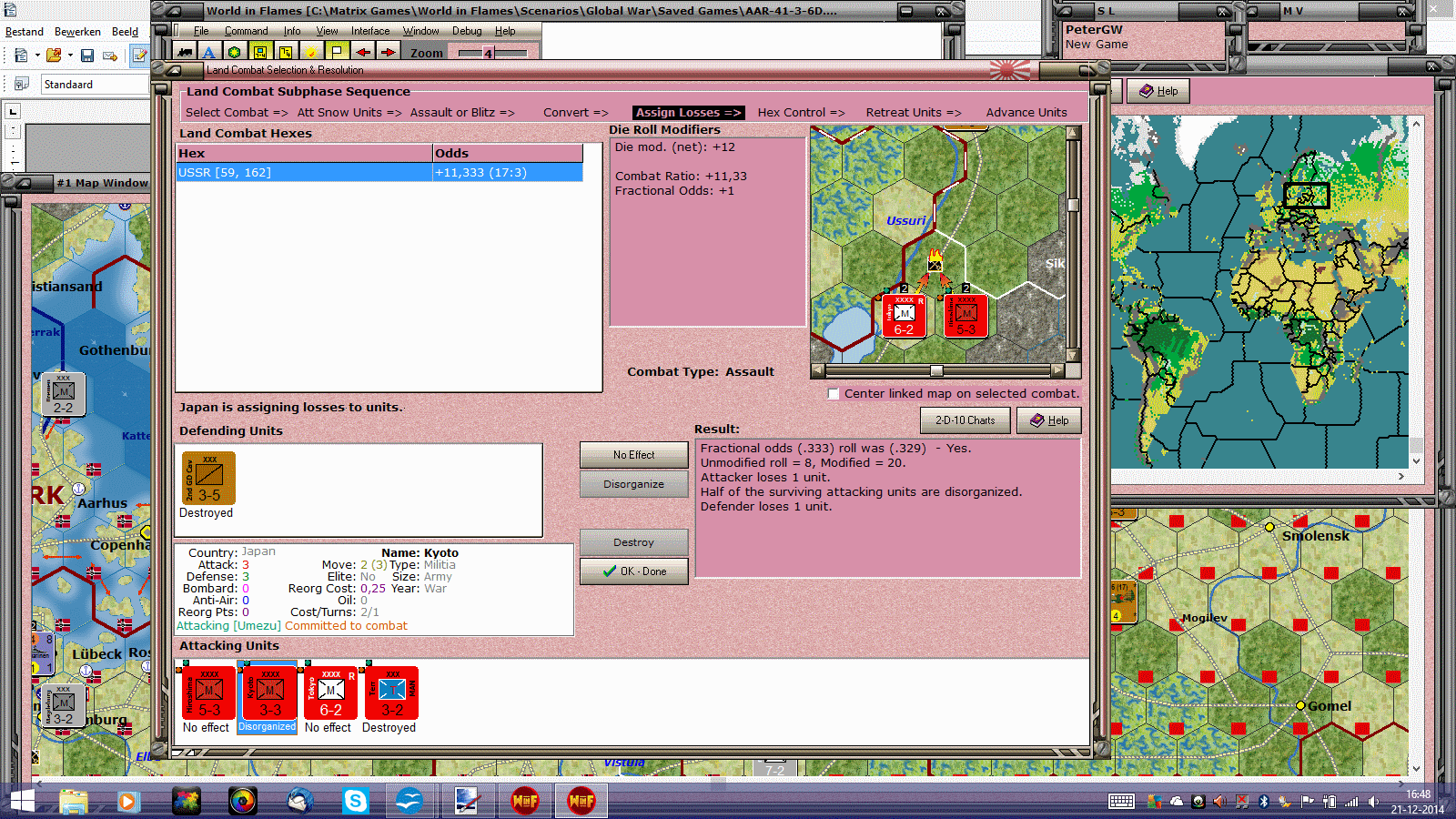Open the Bewerken menu in left window
The width and height of the screenshot is (1456, 819).
[77, 32]
